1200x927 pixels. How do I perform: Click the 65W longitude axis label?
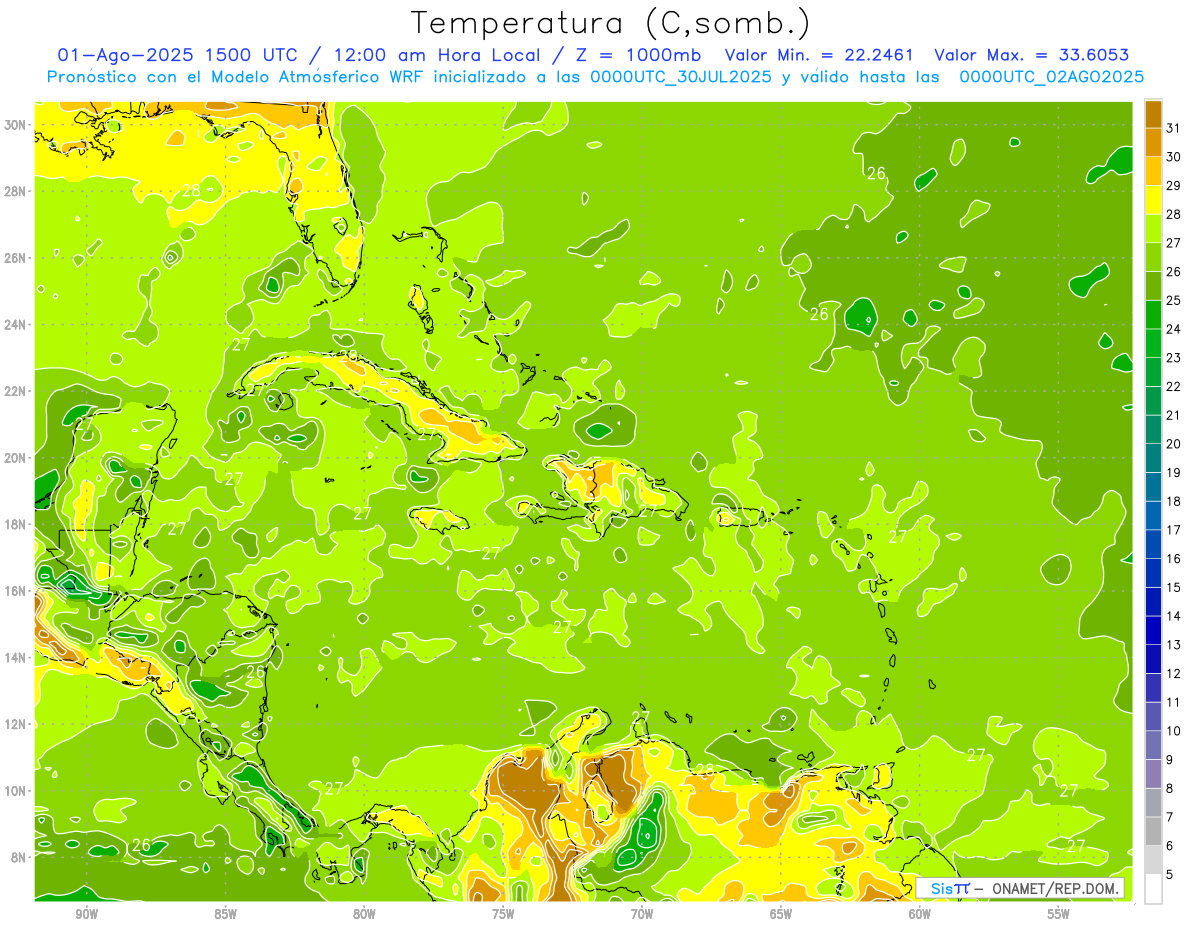pyautogui.click(x=781, y=914)
